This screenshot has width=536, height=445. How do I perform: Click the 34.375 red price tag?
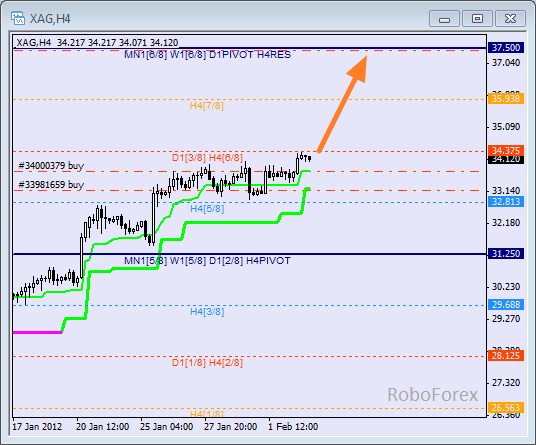[506, 150]
